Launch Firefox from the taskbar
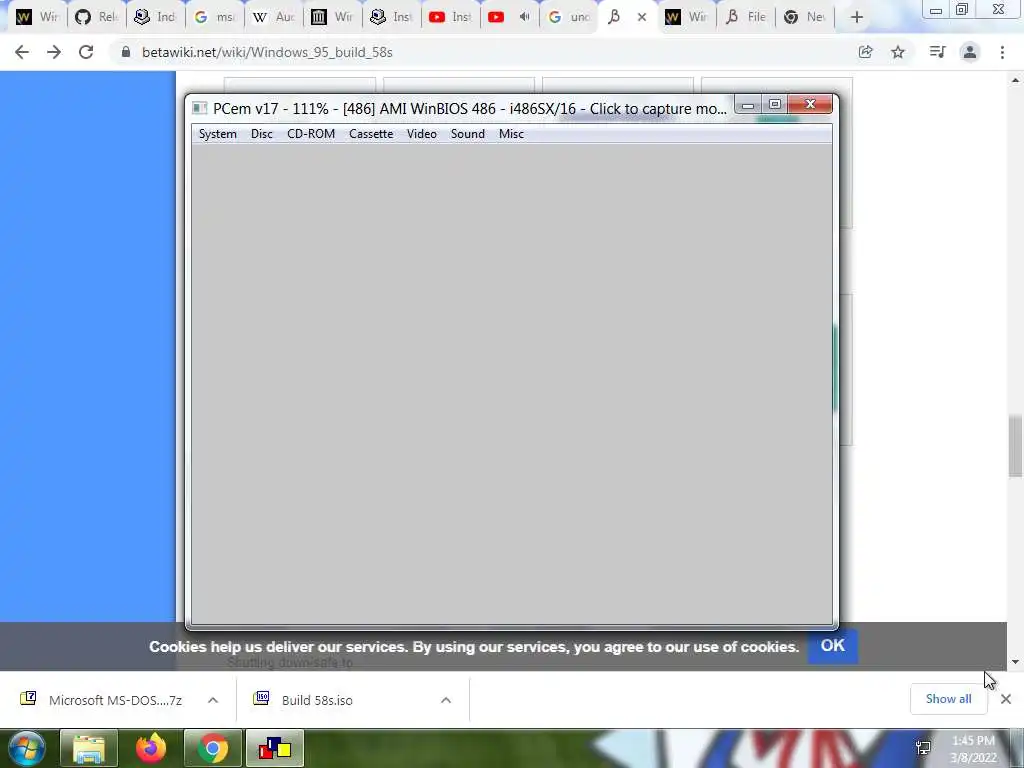Screen dimensions: 1024x768 coord(151,748)
